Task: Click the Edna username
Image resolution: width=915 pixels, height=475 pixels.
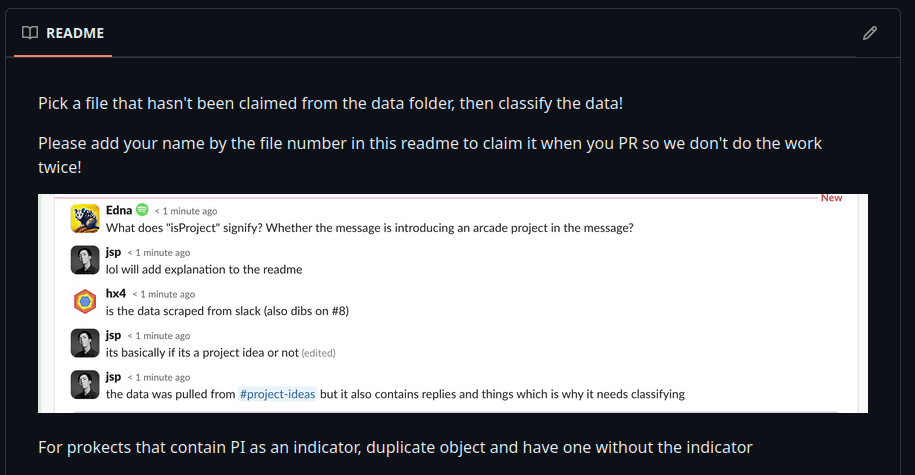Action: pyautogui.click(x=119, y=210)
